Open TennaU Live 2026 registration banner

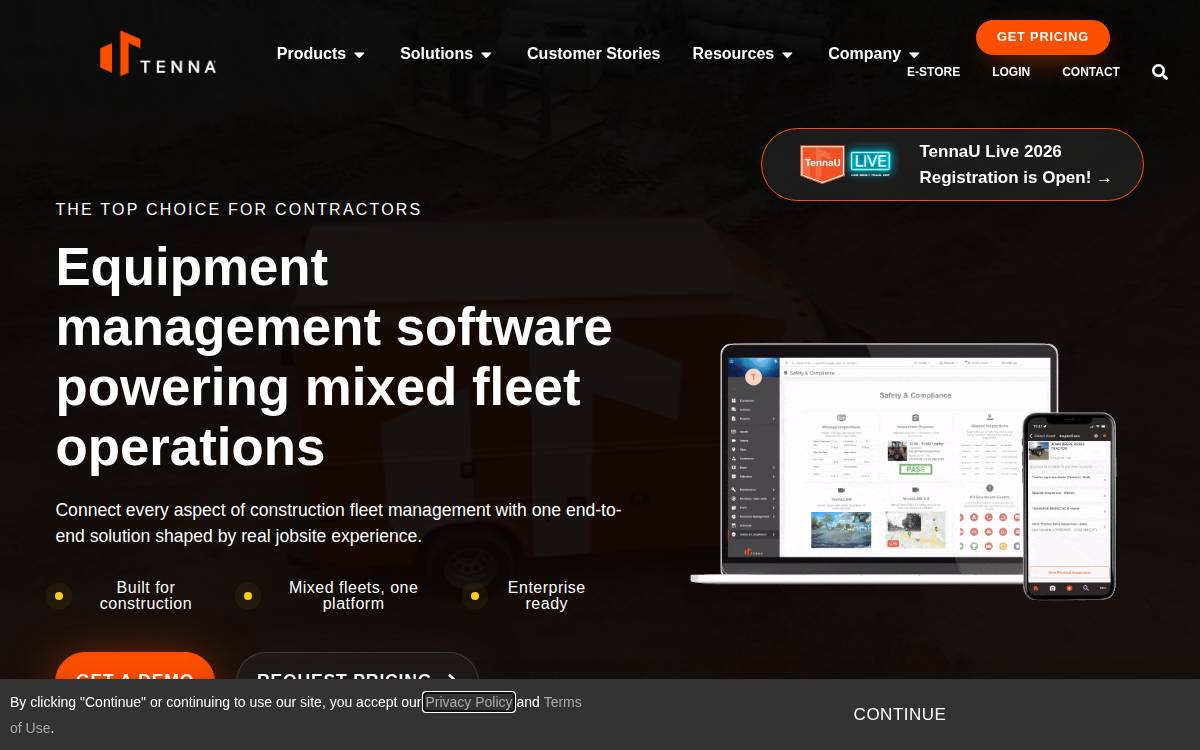coord(952,164)
